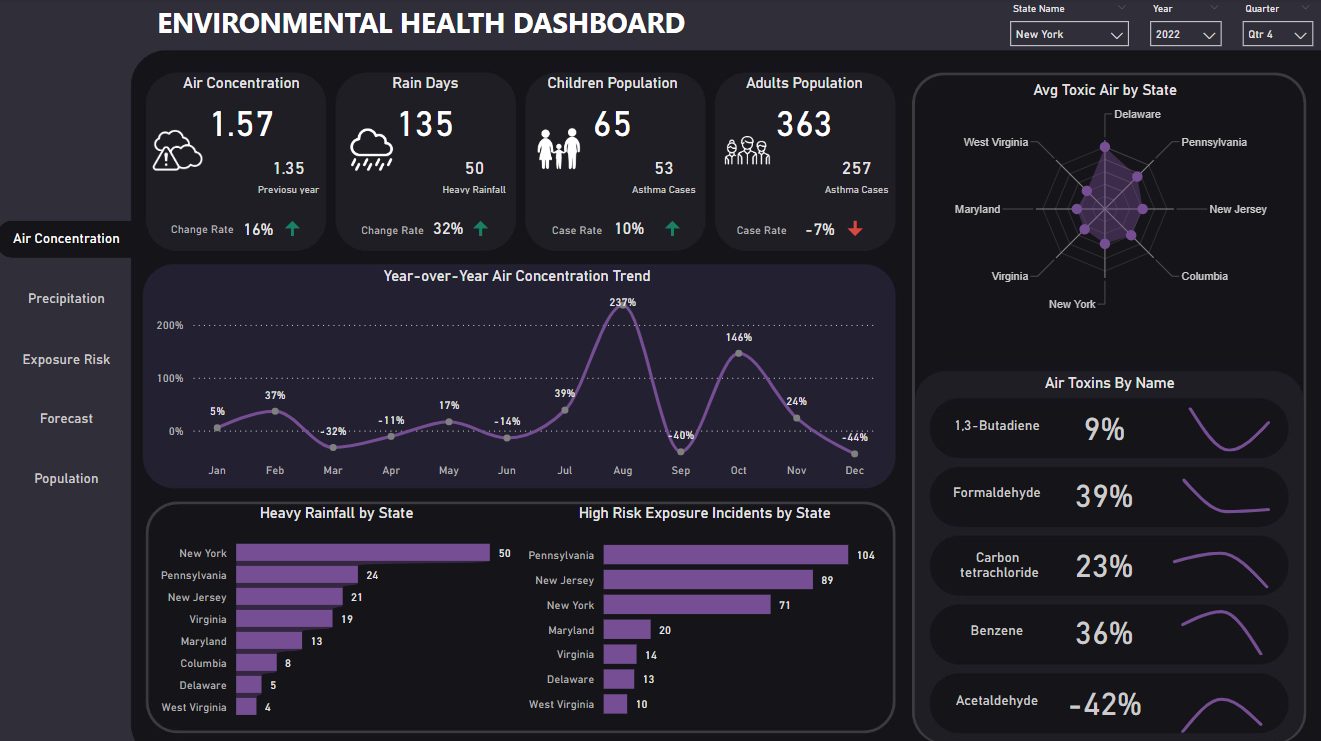Select the New York bar in High Risk Exposure

pos(687,605)
